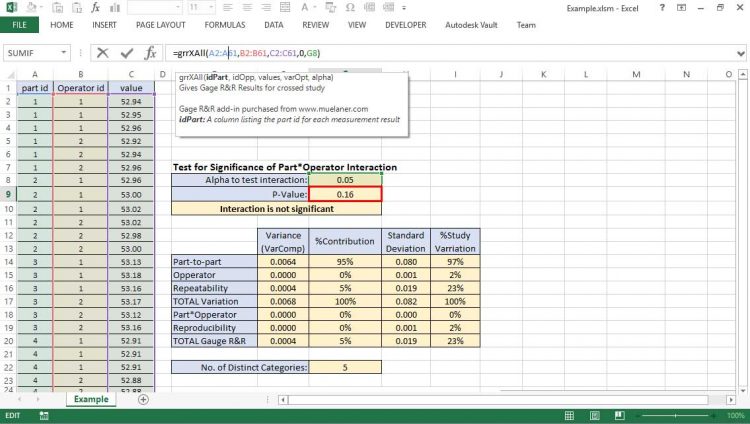Image resolution: width=750 pixels, height=424 pixels.
Task: Select the Alpha value cell 0.05
Action: [x=345, y=180]
